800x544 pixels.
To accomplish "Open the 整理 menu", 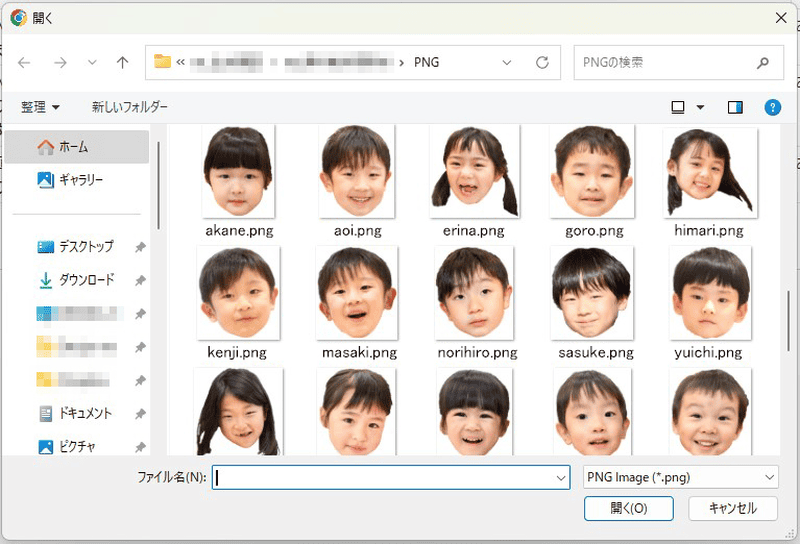I will 40,107.
